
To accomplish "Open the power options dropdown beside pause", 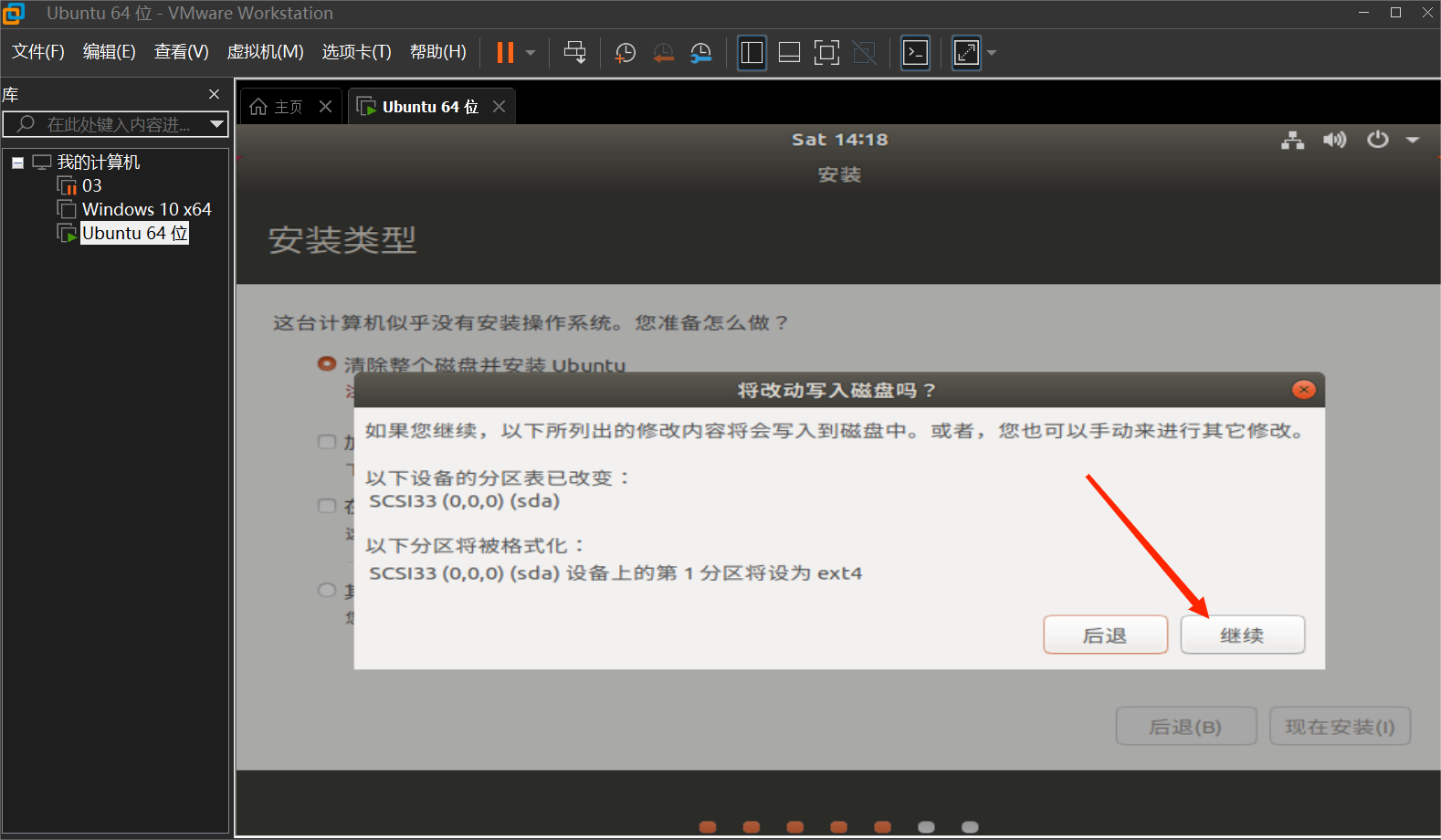I will click(x=531, y=53).
